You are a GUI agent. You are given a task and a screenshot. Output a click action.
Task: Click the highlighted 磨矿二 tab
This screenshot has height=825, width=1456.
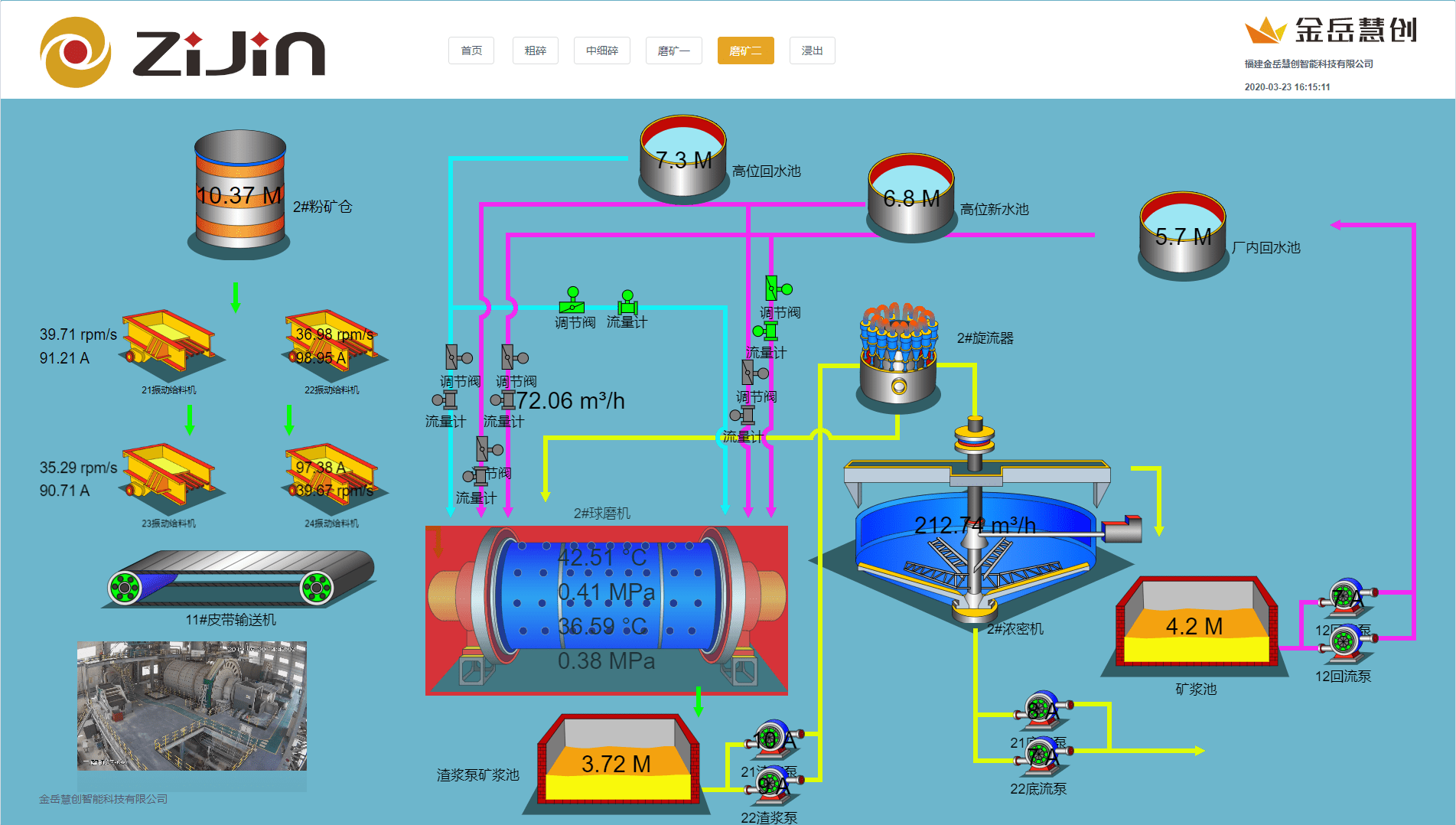pyautogui.click(x=745, y=51)
